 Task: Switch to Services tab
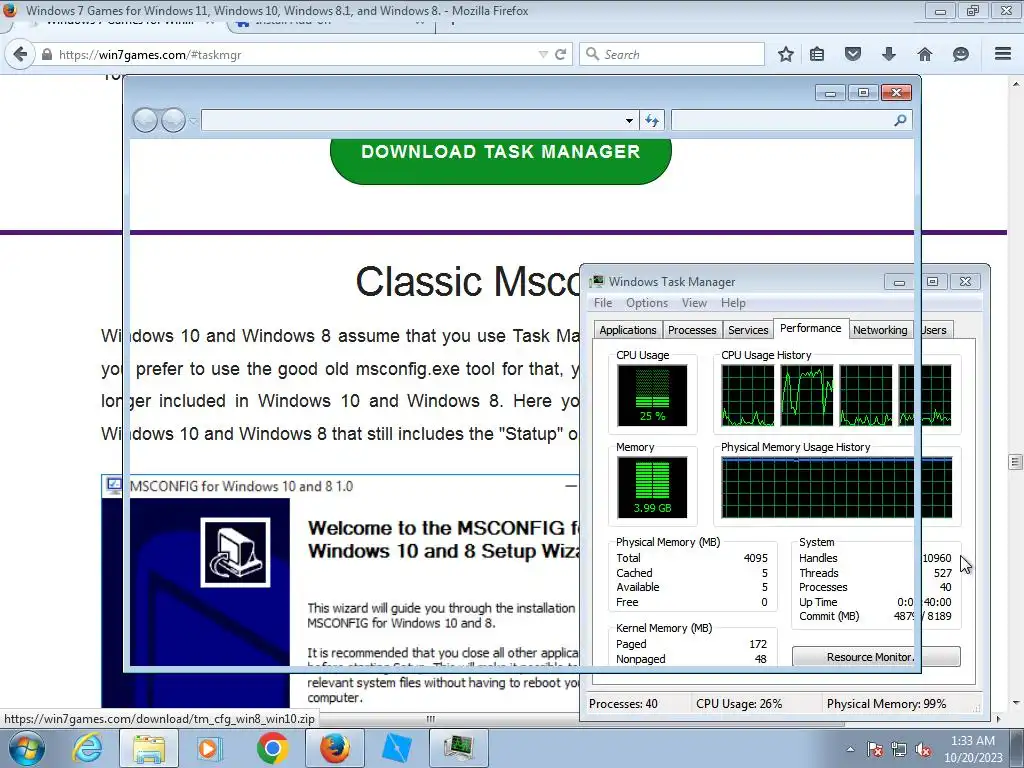coord(748,330)
